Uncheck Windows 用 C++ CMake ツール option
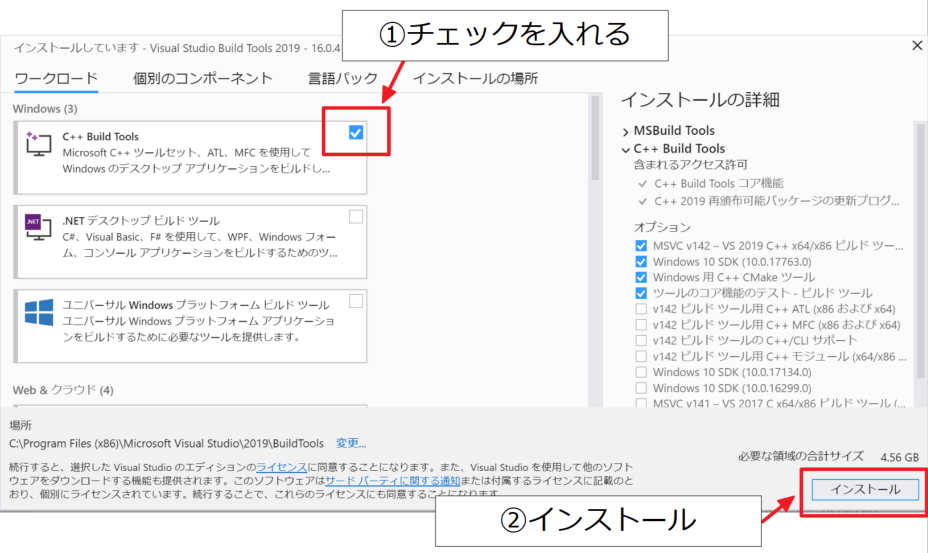This screenshot has width=928, height=553. click(x=641, y=277)
